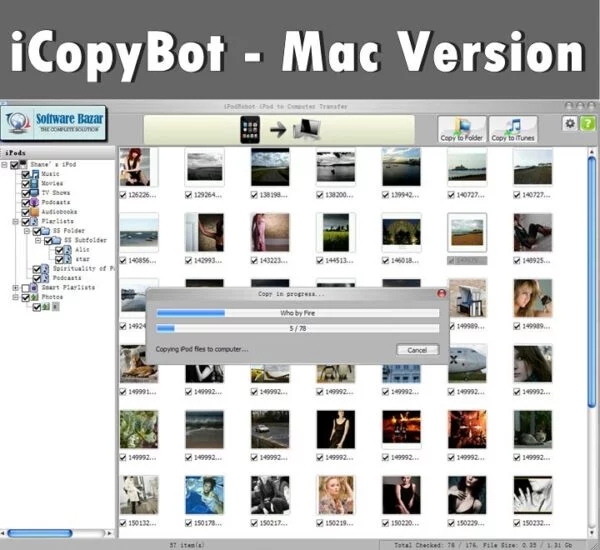Uncheck the Movies checkbox
The image size is (600, 550).
coord(26,184)
